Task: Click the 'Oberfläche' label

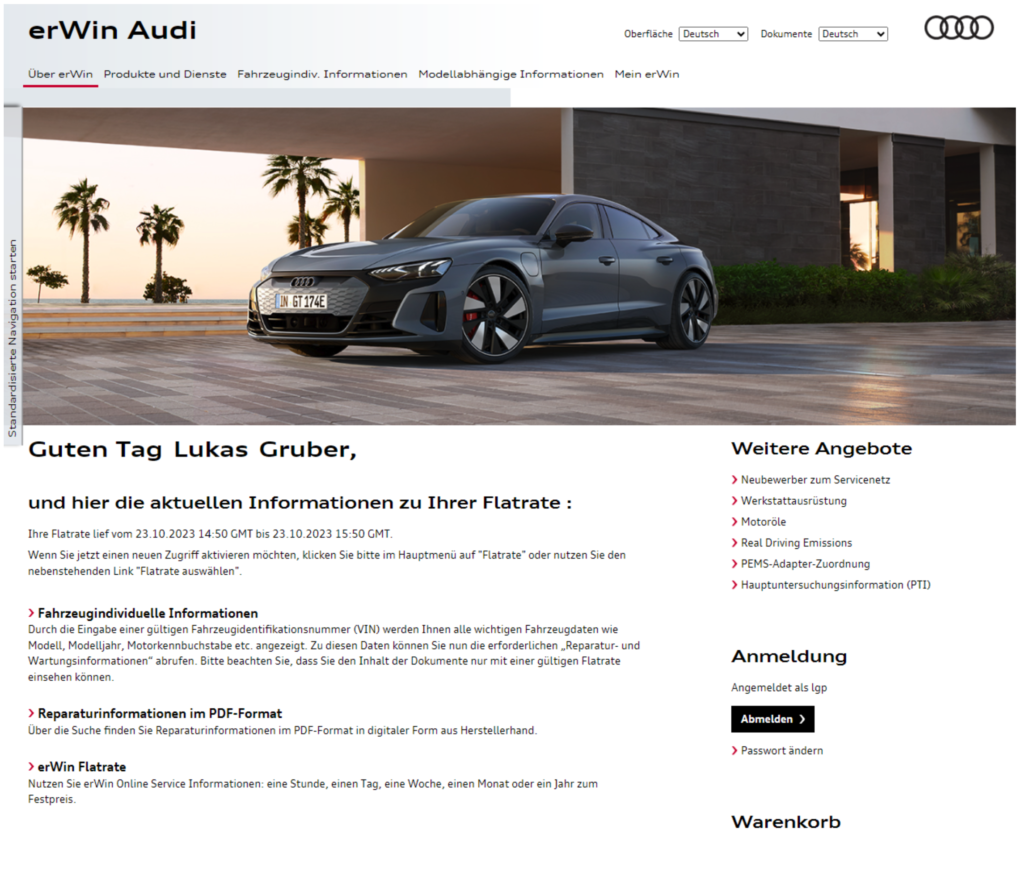Action: tap(648, 34)
